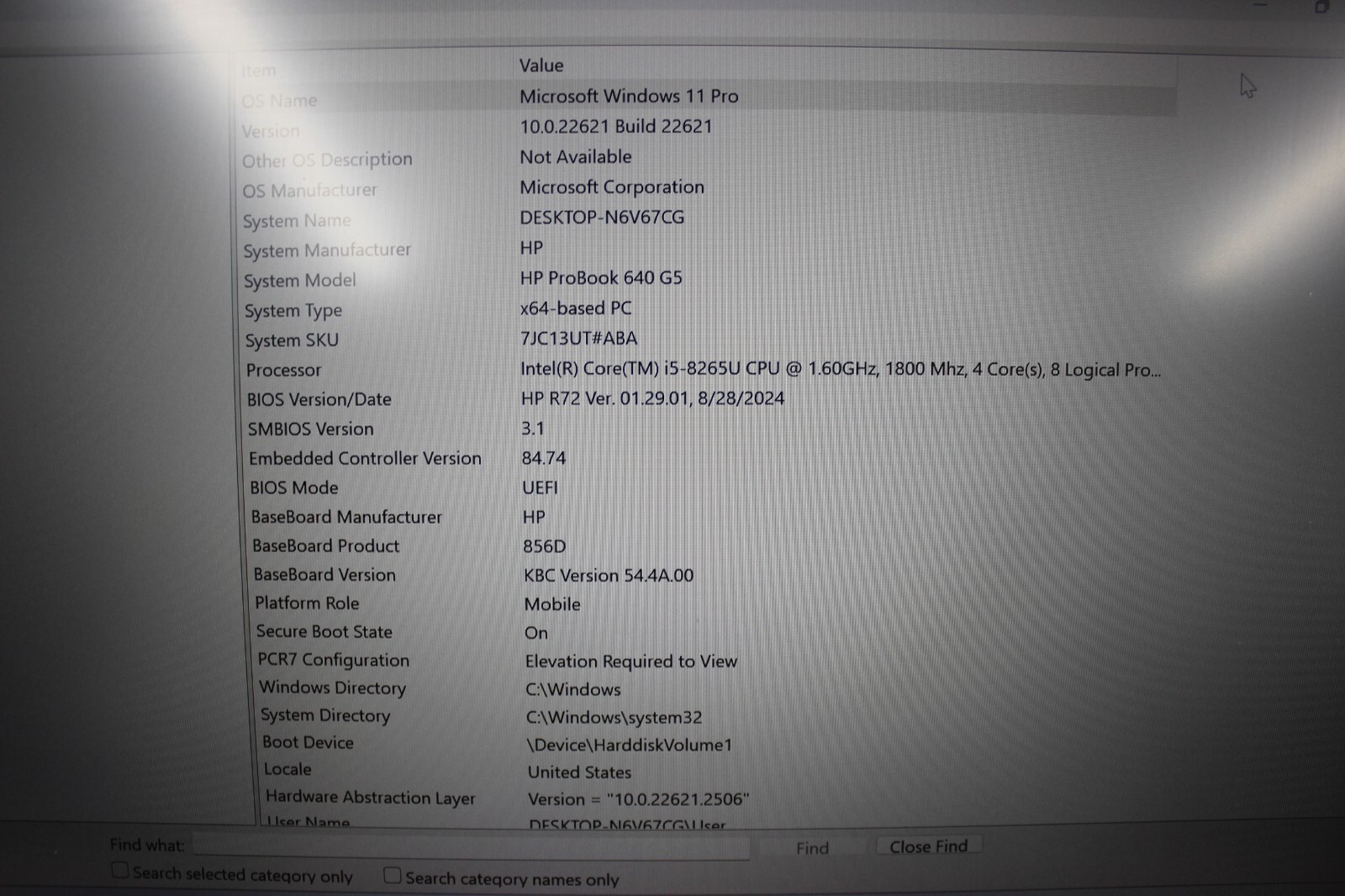This screenshot has width=1345, height=896.
Task: Select PCR7 Configuration row
Action: [334, 660]
